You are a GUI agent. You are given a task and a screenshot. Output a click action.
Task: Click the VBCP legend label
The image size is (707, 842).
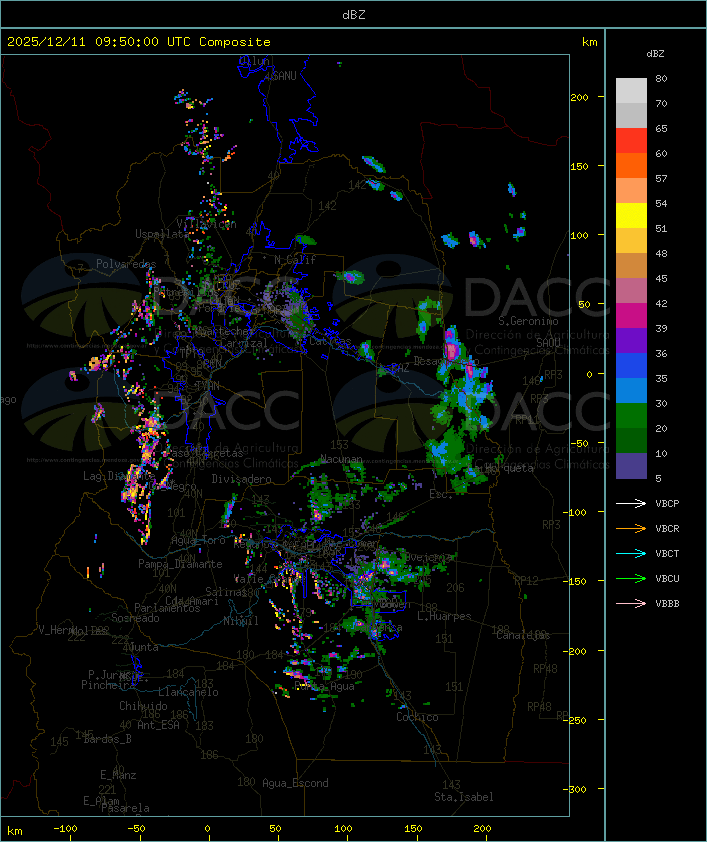point(667,504)
